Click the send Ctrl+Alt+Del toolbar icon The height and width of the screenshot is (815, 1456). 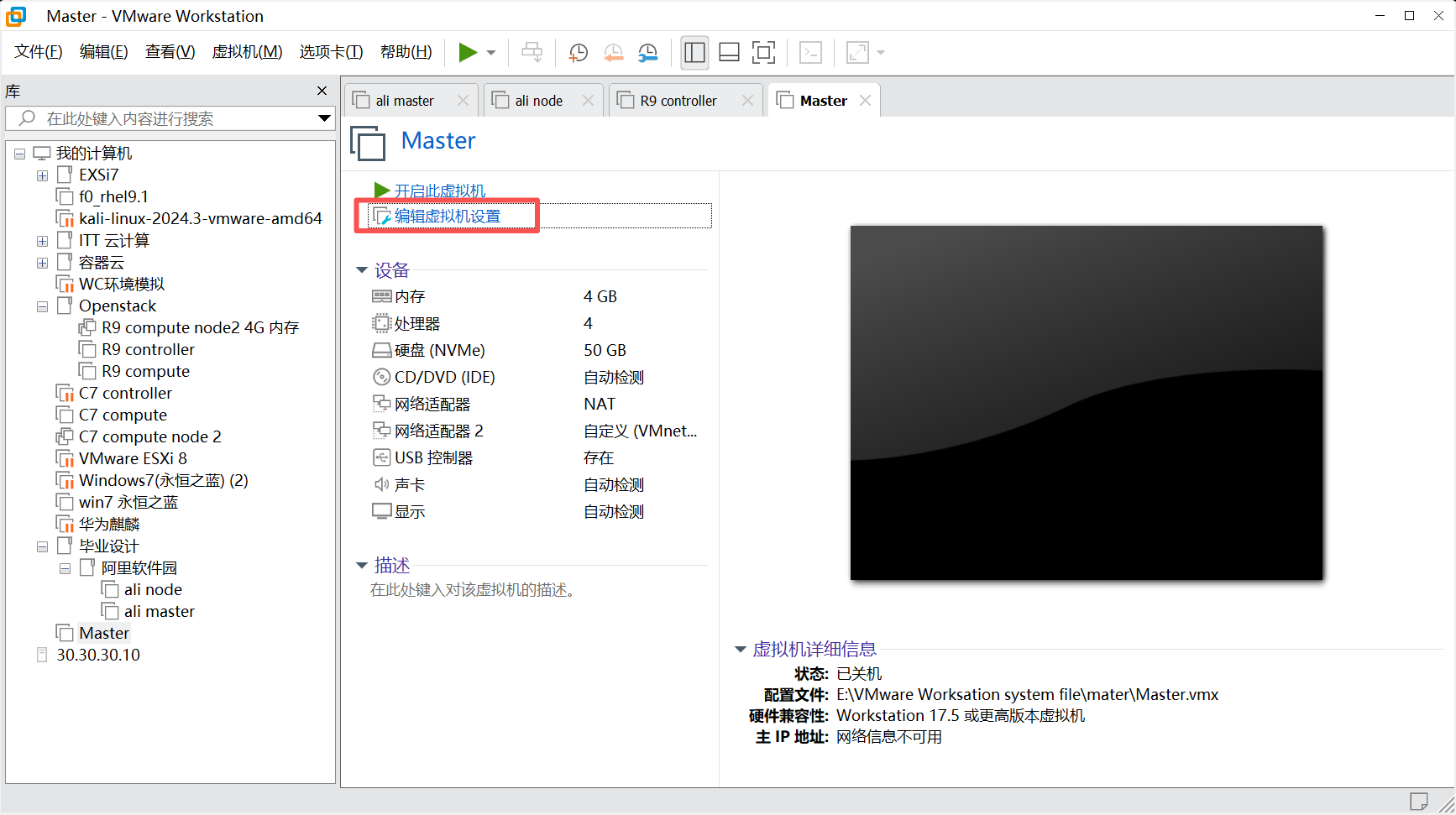pyautogui.click(x=532, y=52)
